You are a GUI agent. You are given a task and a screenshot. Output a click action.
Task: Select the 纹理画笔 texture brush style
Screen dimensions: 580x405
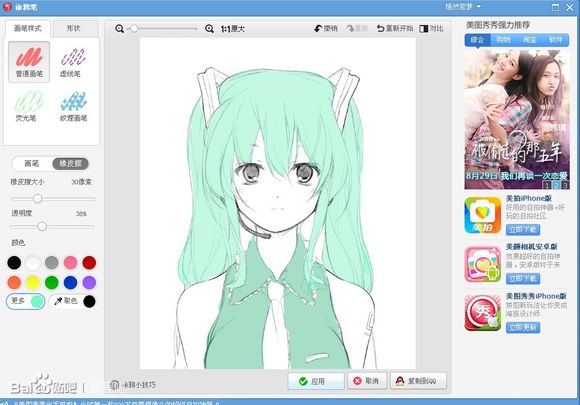coord(73,107)
